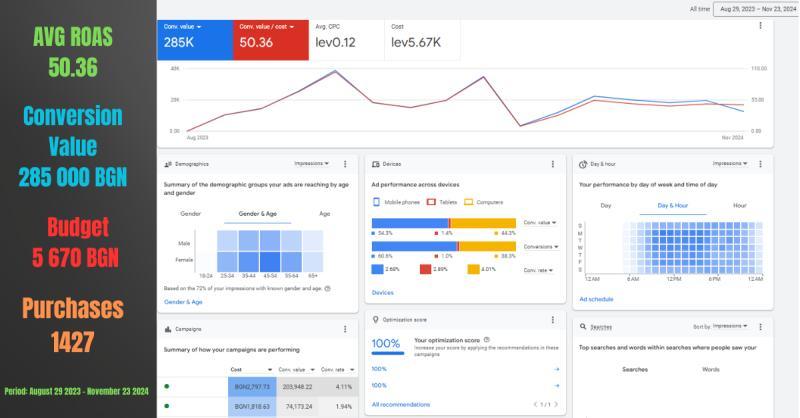Click the demographics info help icon
800x418 pixels.
click(328, 288)
